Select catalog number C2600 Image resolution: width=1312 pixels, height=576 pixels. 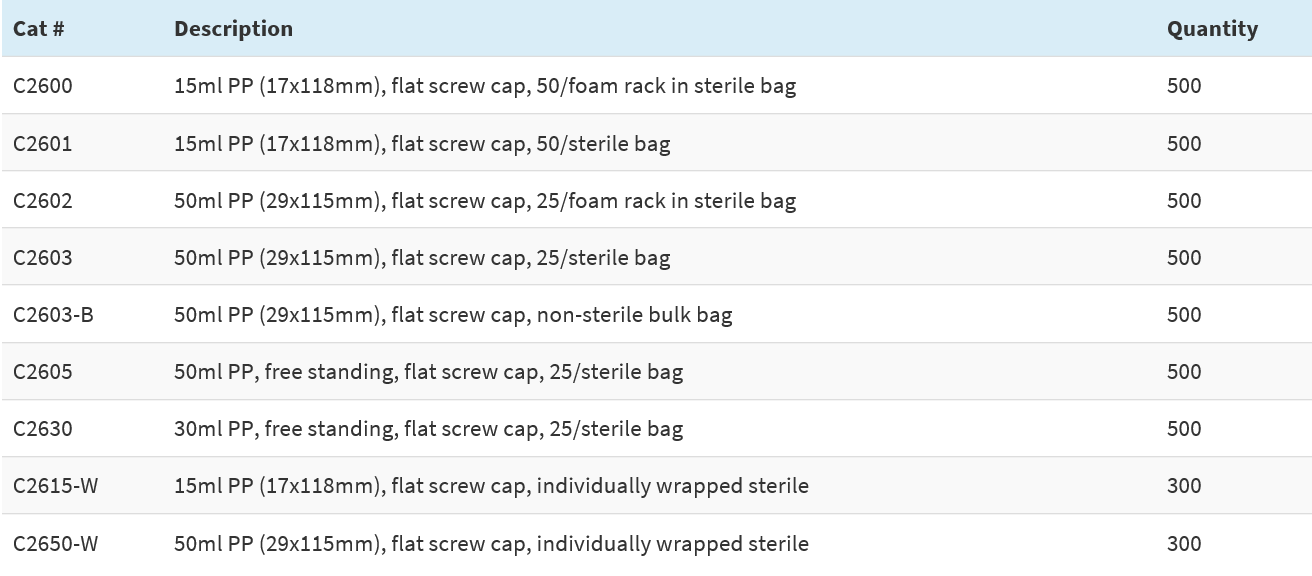click(x=43, y=86)
